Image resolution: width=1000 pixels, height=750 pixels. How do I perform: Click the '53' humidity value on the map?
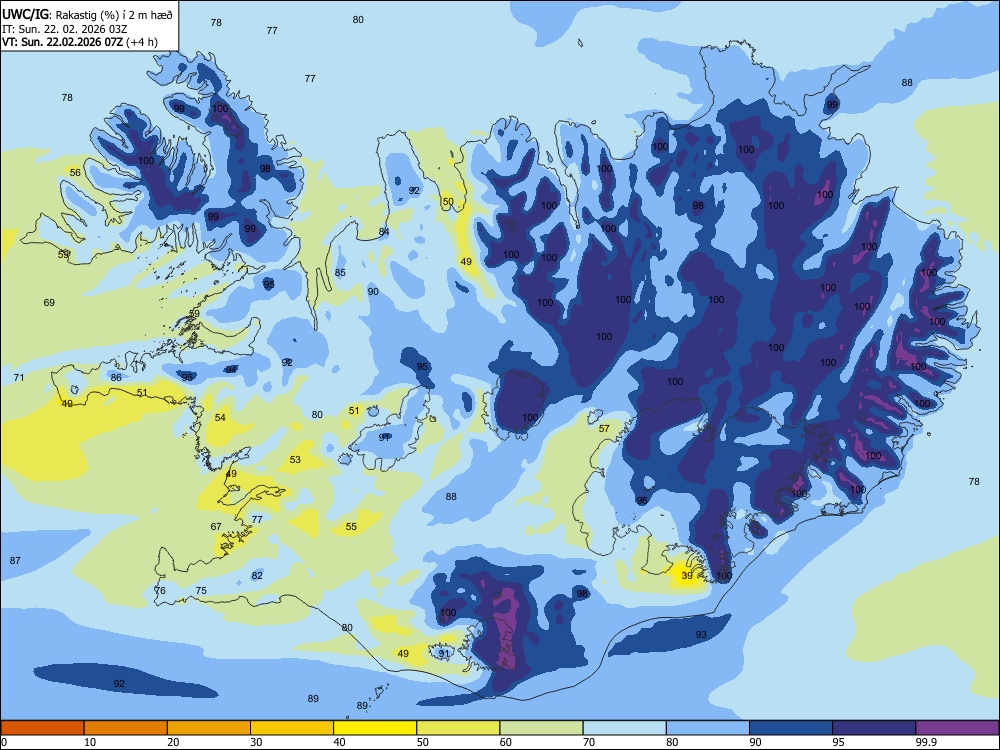pyautogui.click(x=295, y=459)
